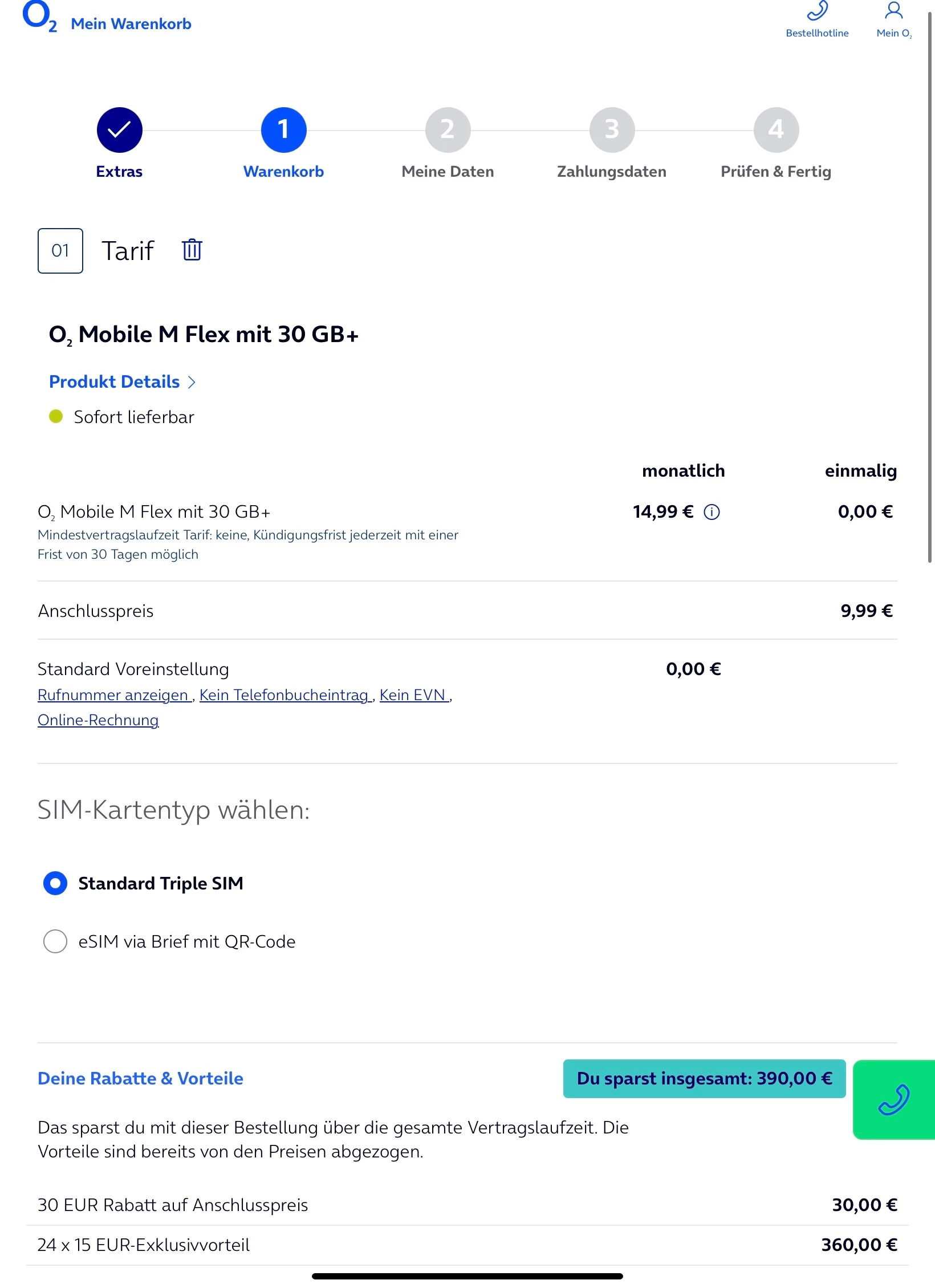Screen dimensions: 935x1288
Task: Delete the Tarif with trash icon
Action: pyautogui.click(x=192, y=250)
